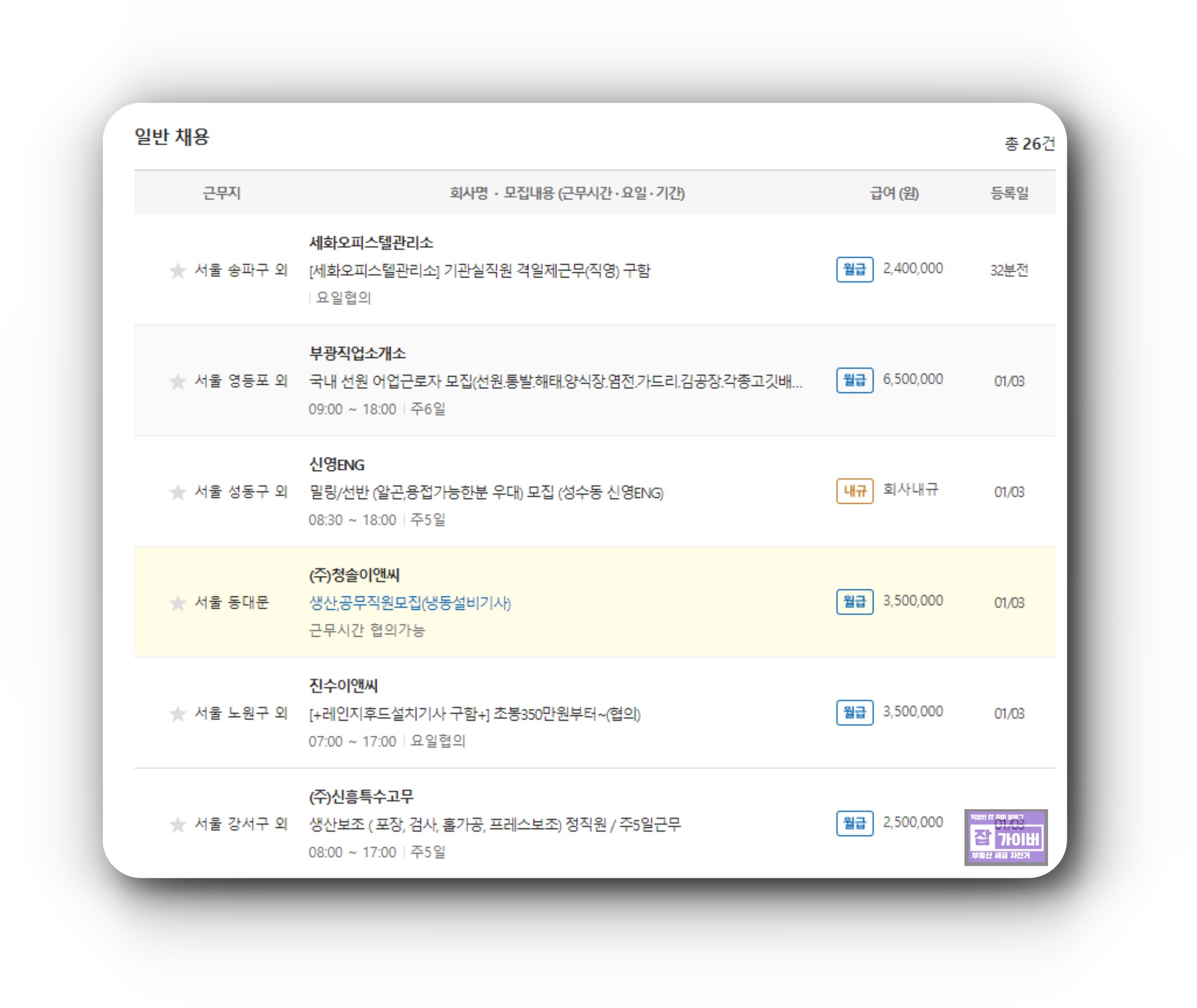Star the (주)청솔이앤씨 job posting
The image size is (1197, 1008).
tap(178, 603)
